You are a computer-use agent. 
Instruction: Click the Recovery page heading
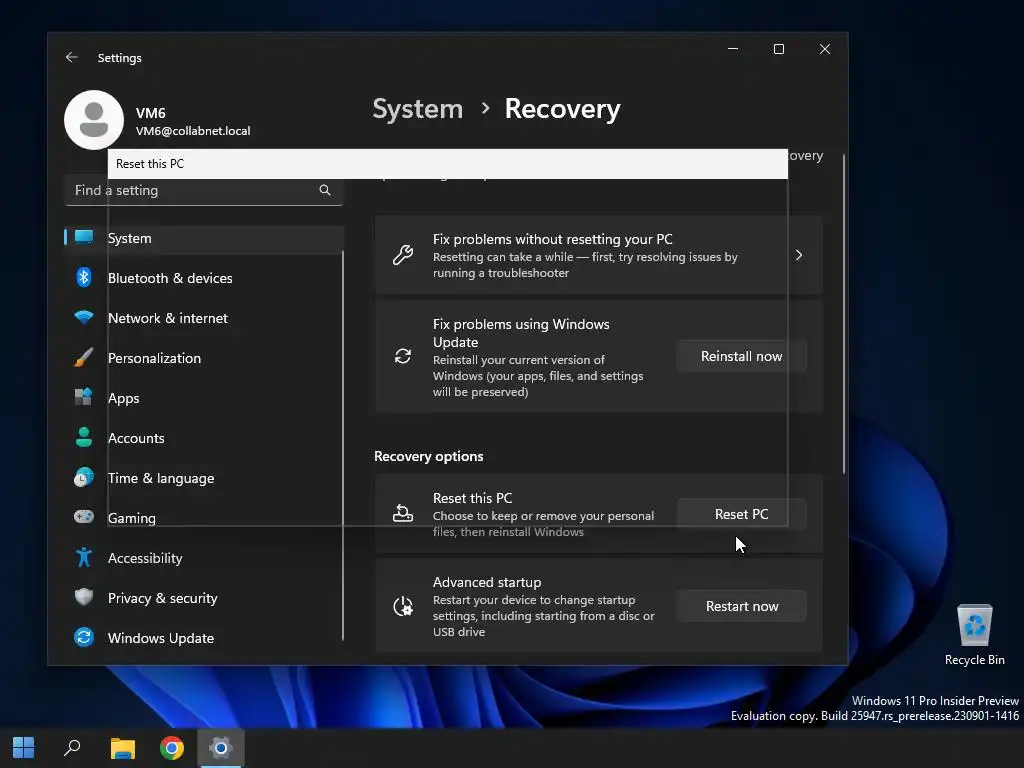(562, 108)
